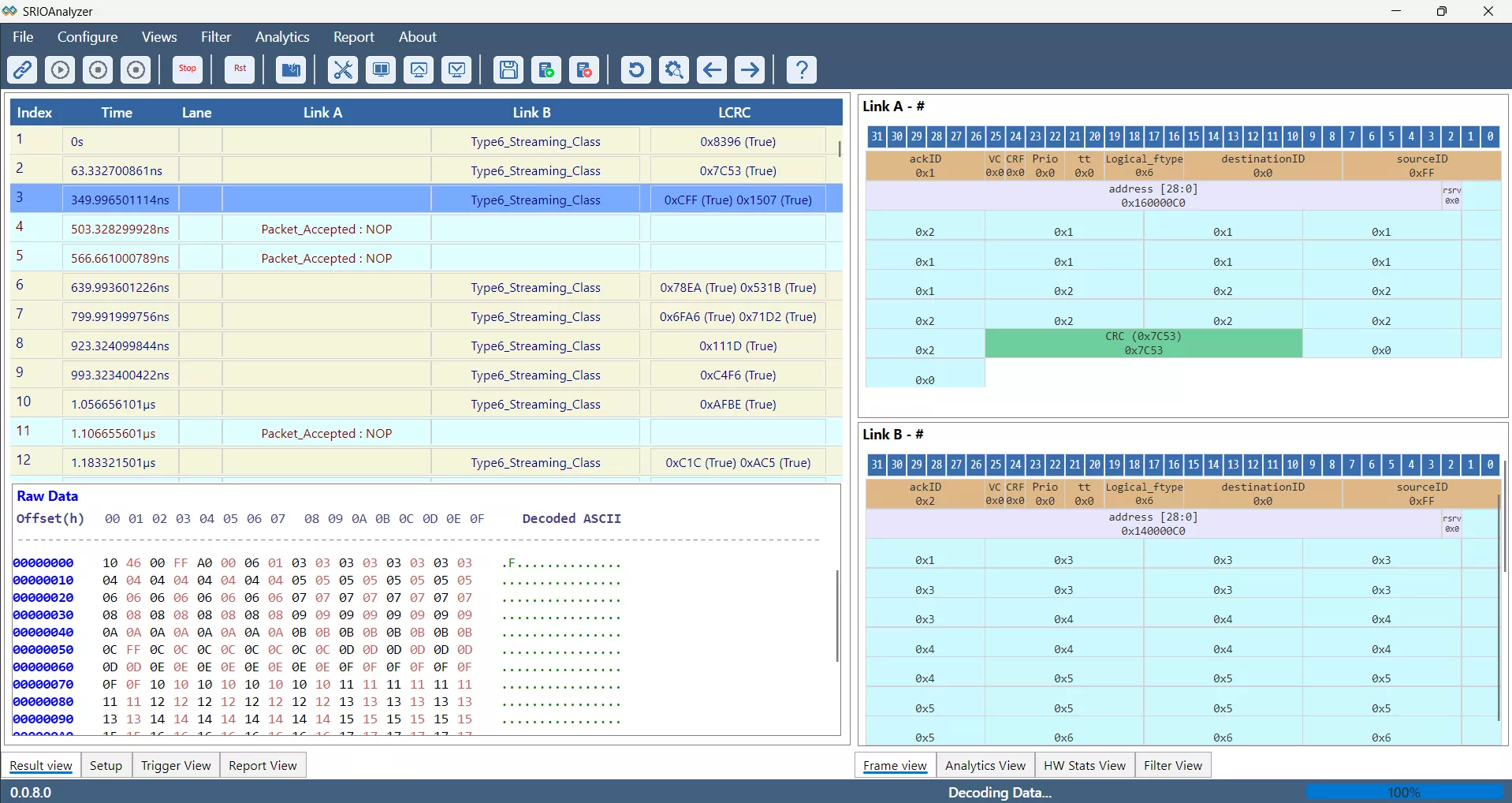Click the 100% decoding progress bar
This screenshot has height=803, width=1512.
[x=1403, y=792]
